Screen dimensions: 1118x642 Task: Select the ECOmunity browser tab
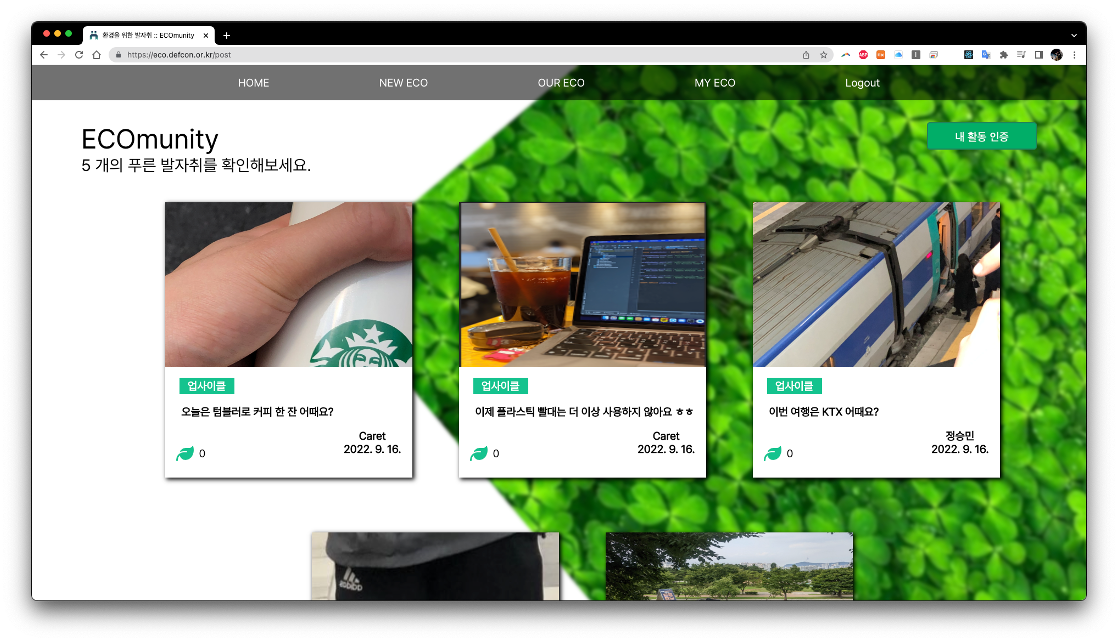coord(148,35)
